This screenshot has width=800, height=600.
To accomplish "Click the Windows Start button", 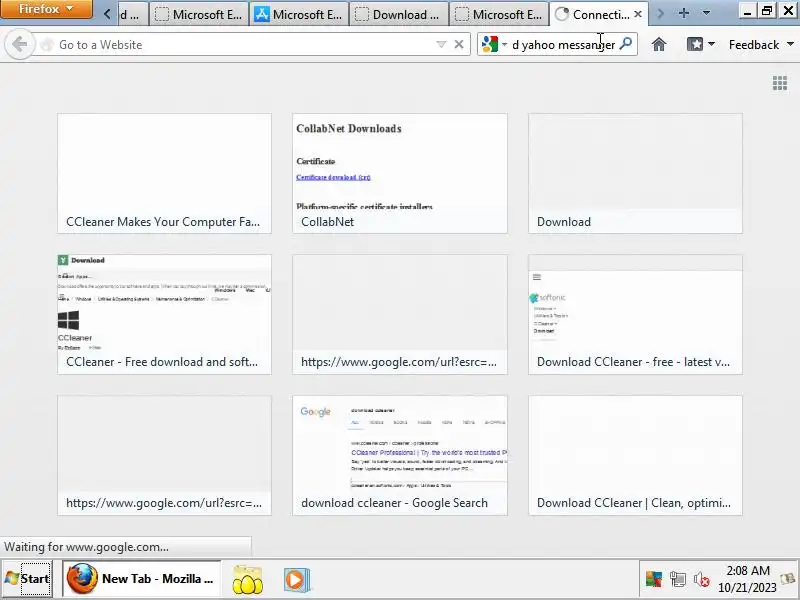I will (x=27, y=579).
